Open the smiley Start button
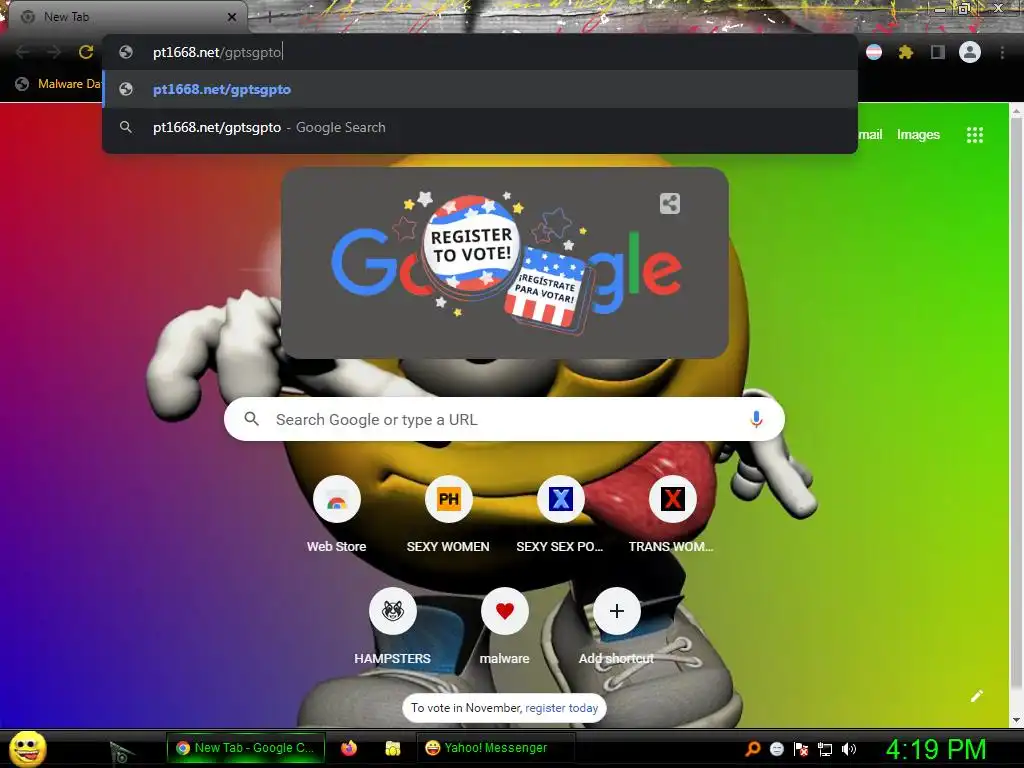Screen dimensions: 1024x768 (x=28, y=749)
